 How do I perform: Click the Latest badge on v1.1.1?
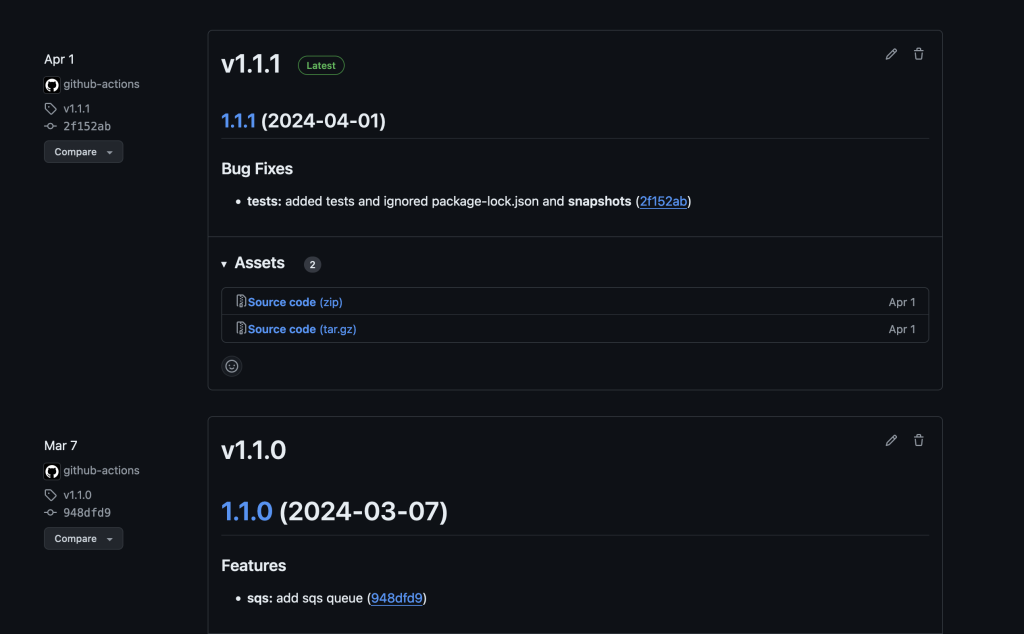[x=320, y=64]
